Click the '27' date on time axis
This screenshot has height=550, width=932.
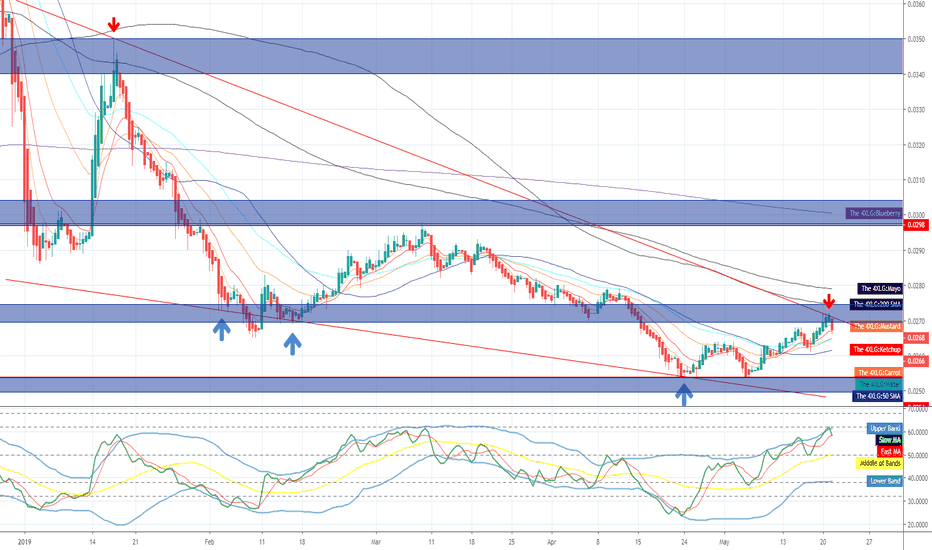click(870, 542)
